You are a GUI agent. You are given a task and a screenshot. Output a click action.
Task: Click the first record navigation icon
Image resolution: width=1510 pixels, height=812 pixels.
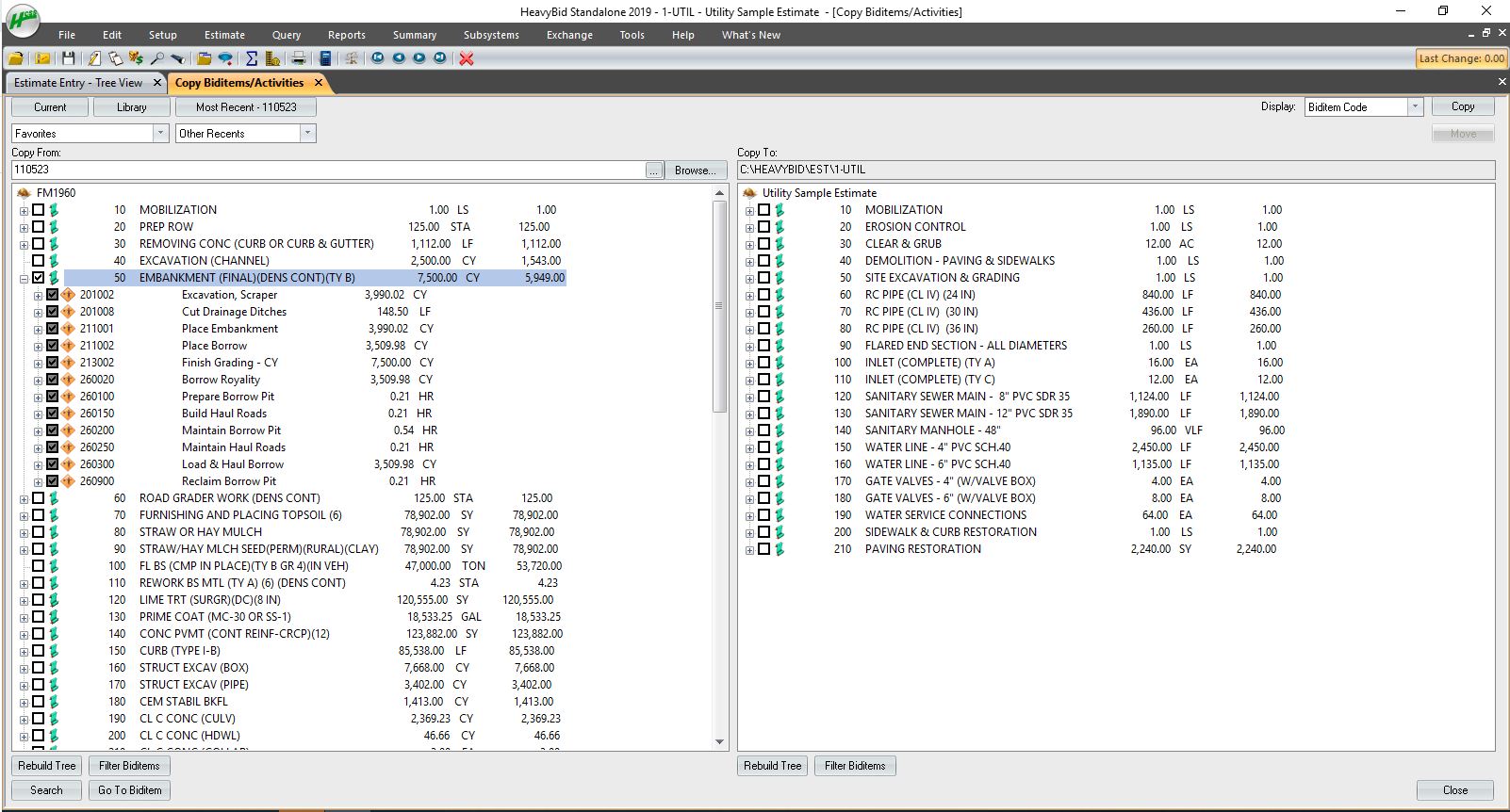(378, 58)
